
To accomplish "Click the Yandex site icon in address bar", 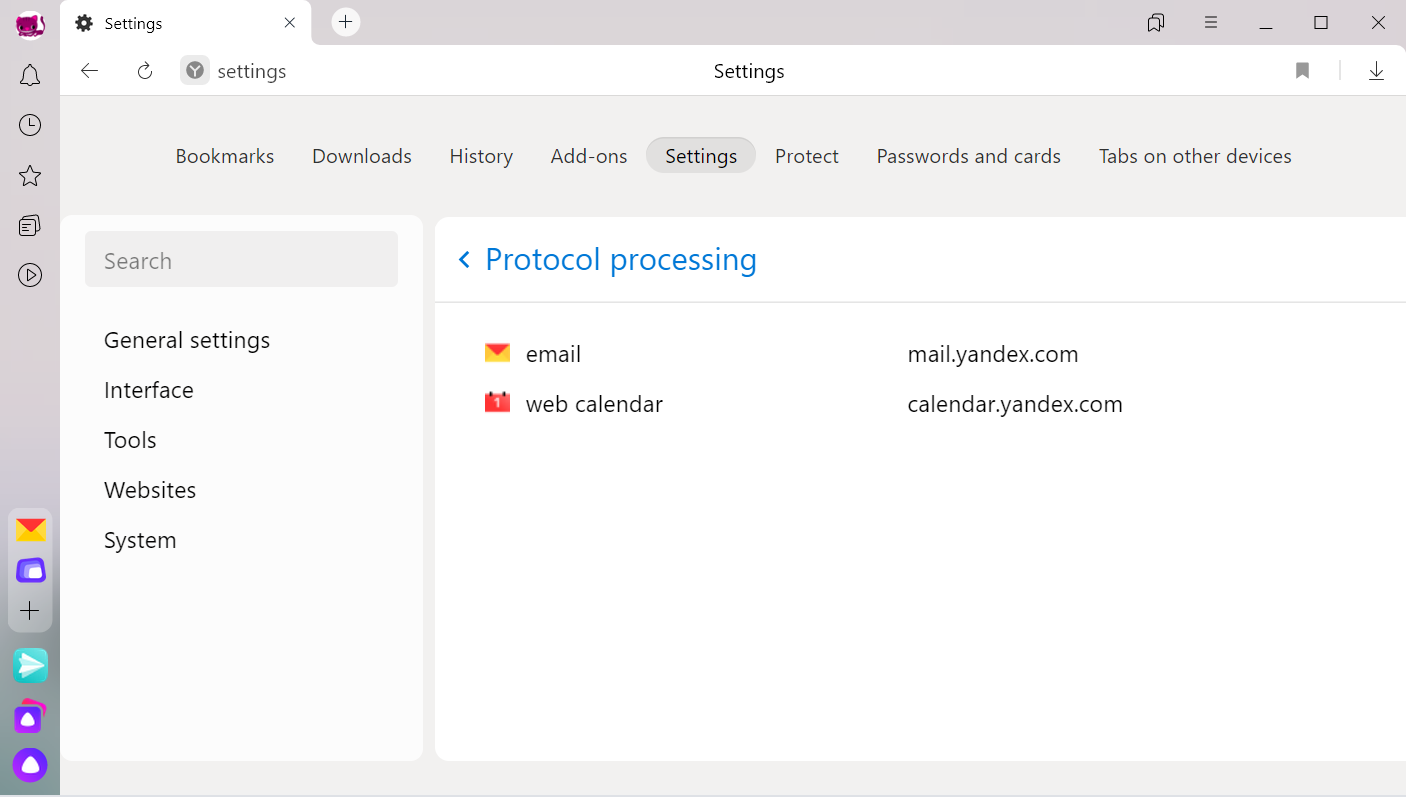I will coord(195,70).
